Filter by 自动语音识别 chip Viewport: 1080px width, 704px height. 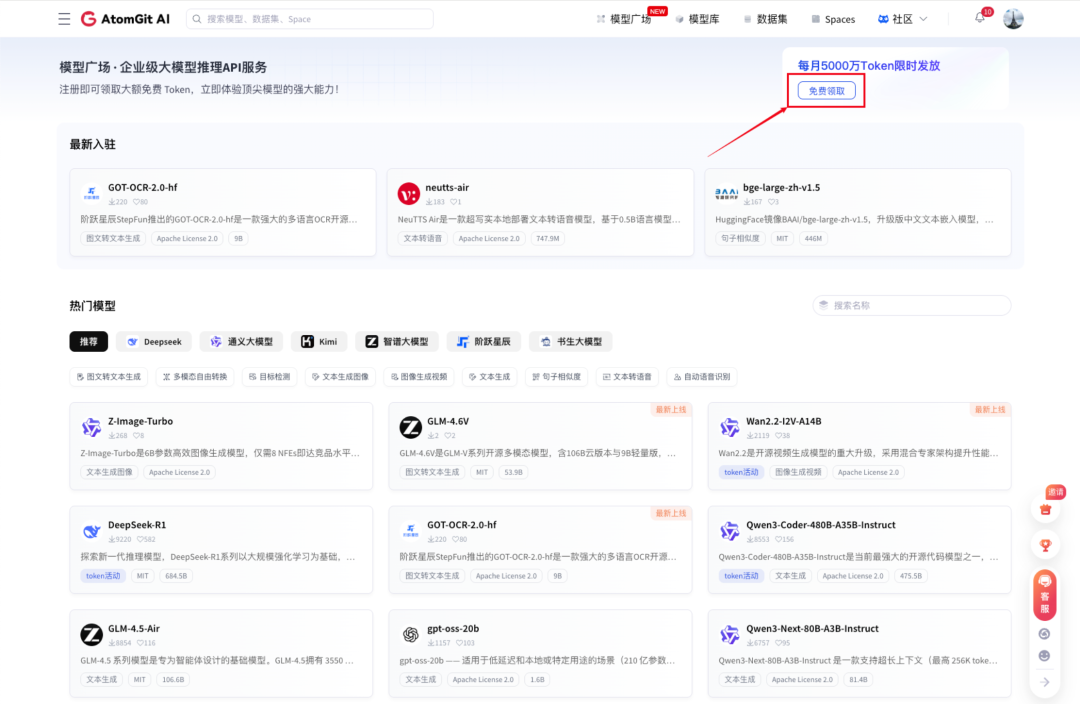point(702,377)
